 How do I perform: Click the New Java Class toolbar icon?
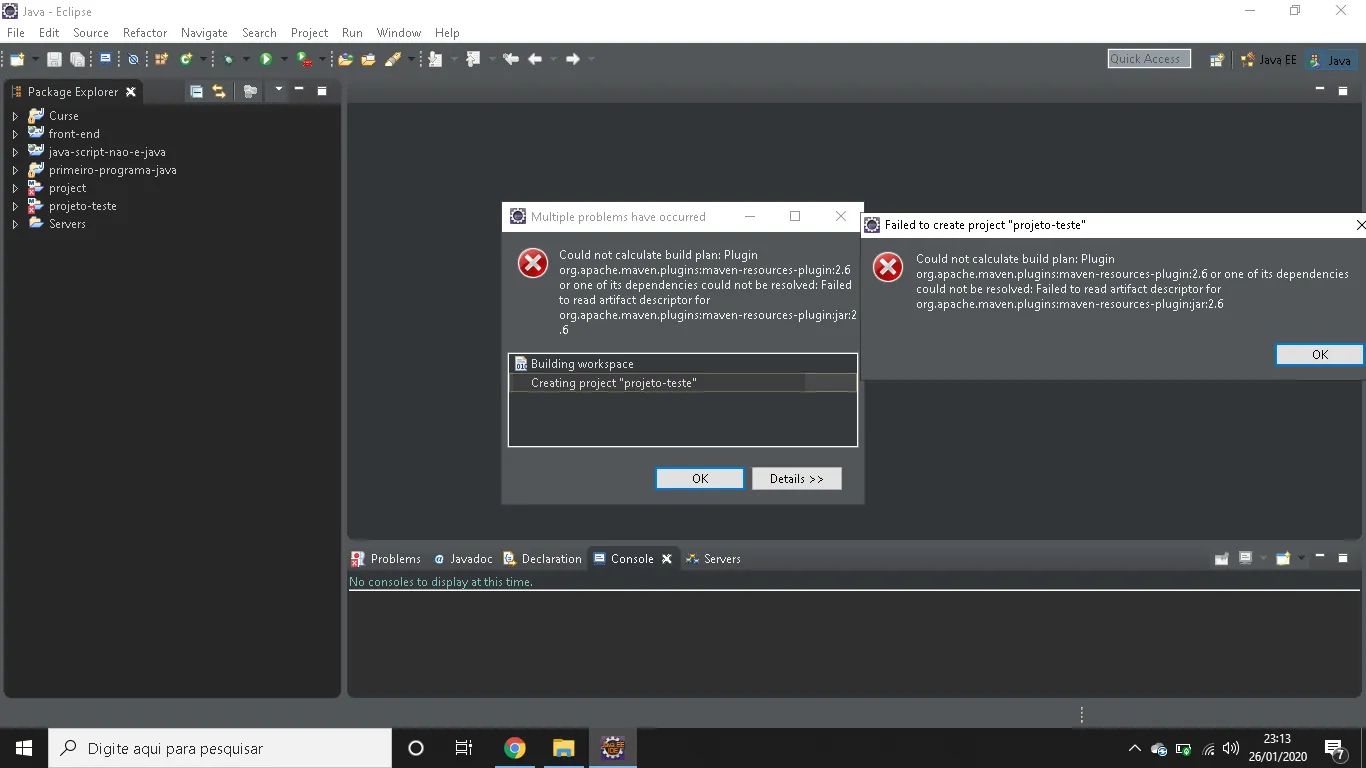click(186, 60)
